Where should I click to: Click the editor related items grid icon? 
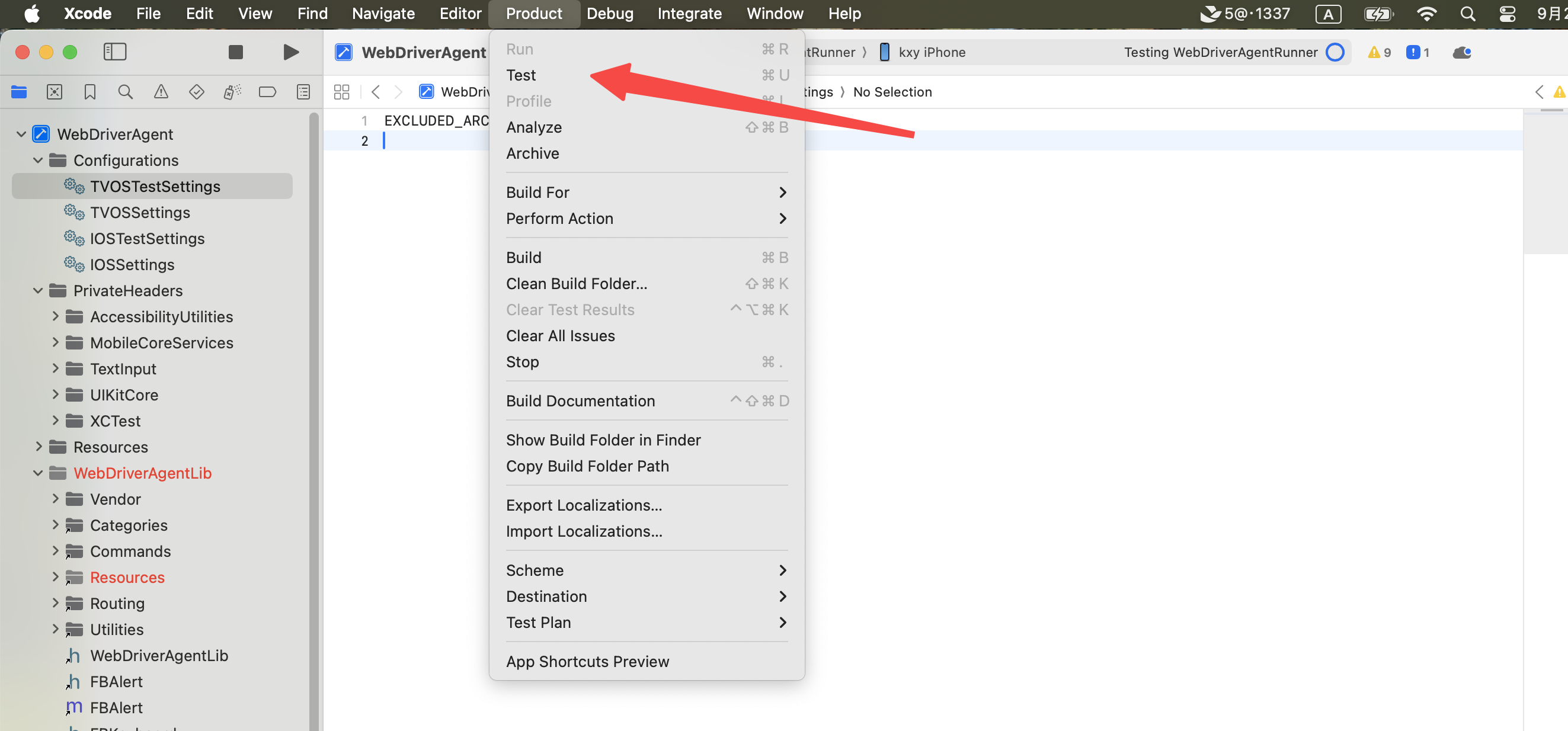click(x=341, y=92)
